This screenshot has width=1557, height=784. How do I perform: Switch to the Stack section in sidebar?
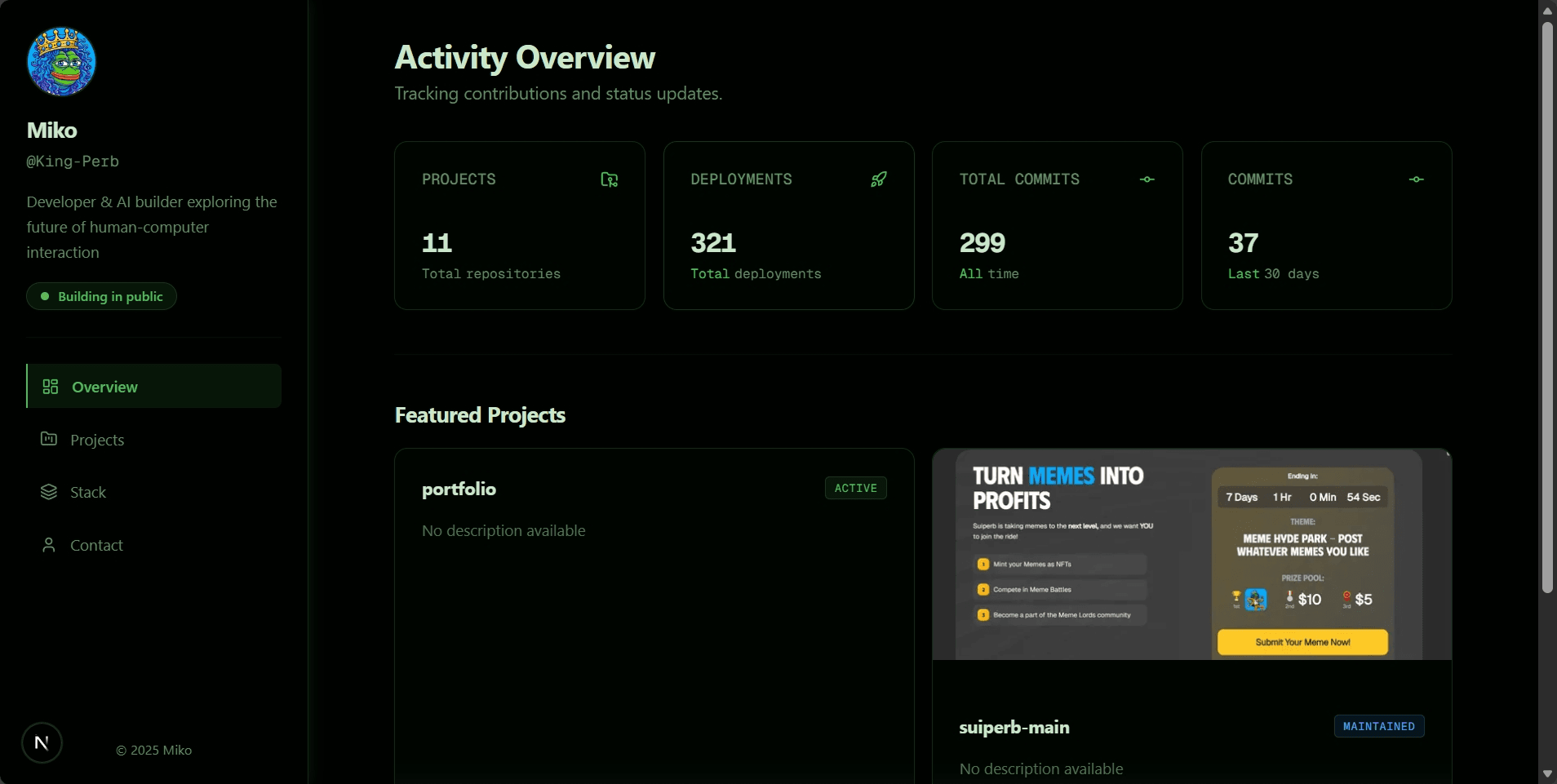tap(88, 492)
